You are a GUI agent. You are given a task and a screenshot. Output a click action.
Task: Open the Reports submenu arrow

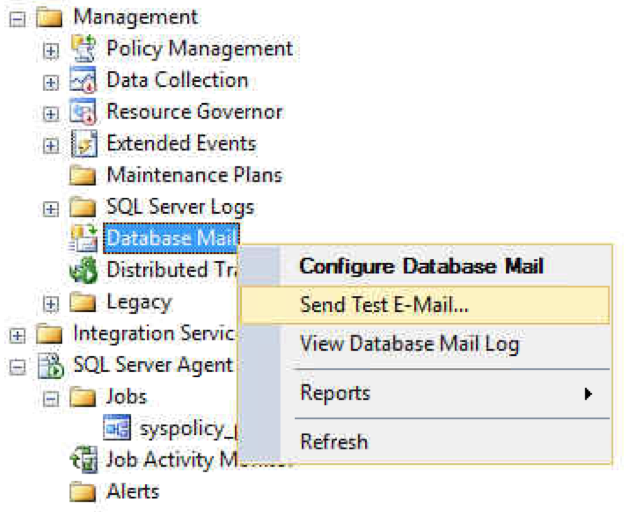pyautogui.click(x=588, y=394)
